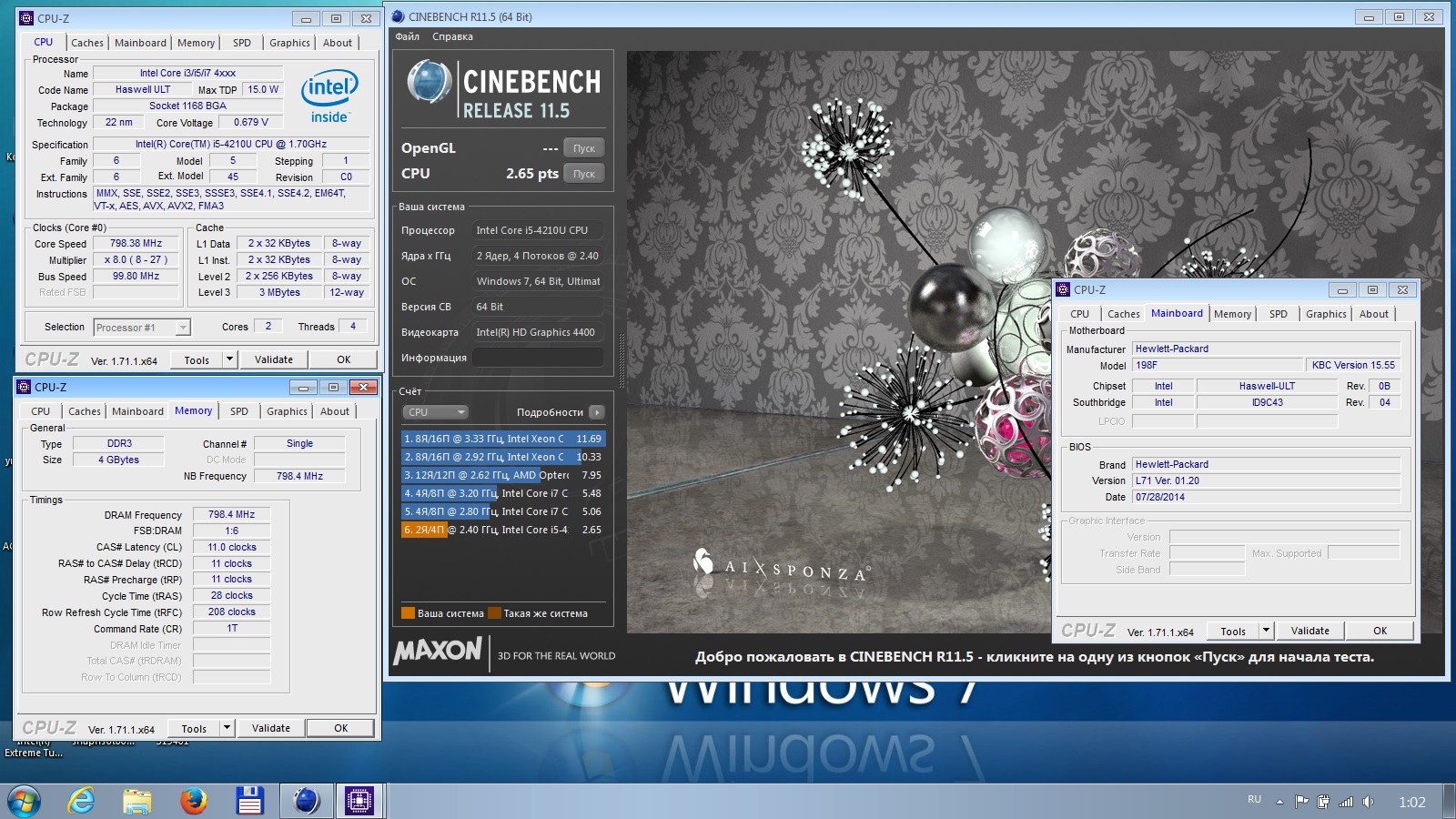Click Validate in CPU-Z CPU window

coord(274,359)
